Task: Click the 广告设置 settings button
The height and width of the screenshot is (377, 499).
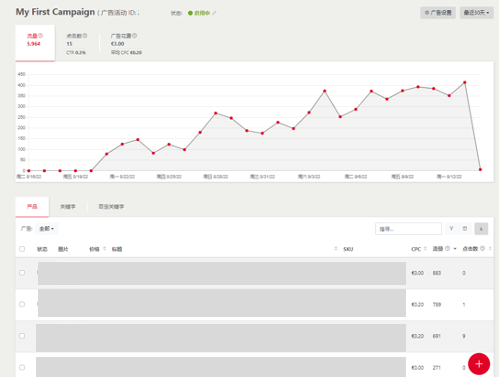Action: pyautogui.click(x=438, y=13)
